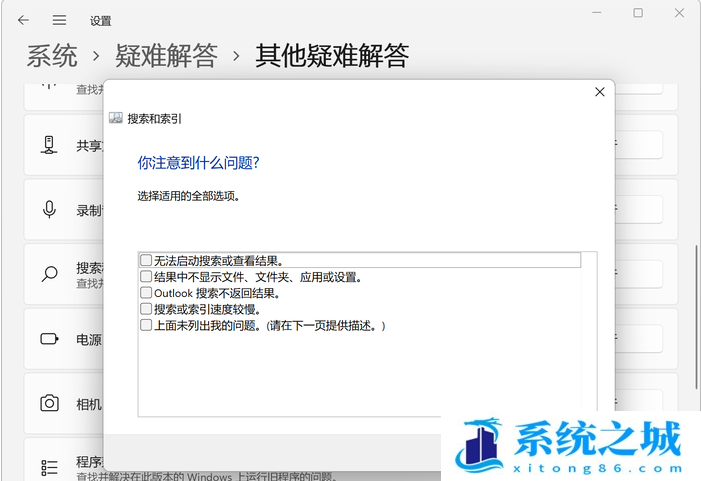Click the program compatibility list icon
The height and width of the screenshot is (481, 701).
click(x=49, y=467)
